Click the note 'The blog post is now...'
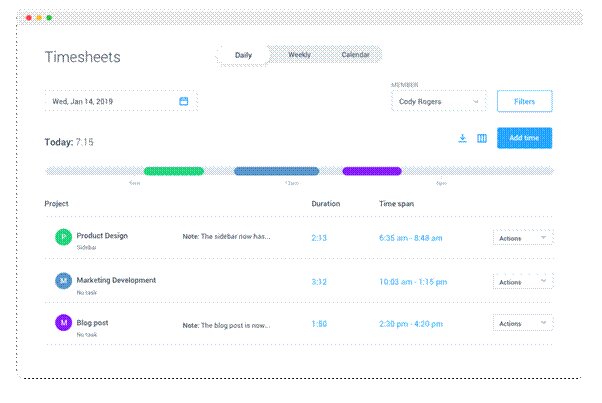This screenshot has width=602, height=403. (226, 325)
